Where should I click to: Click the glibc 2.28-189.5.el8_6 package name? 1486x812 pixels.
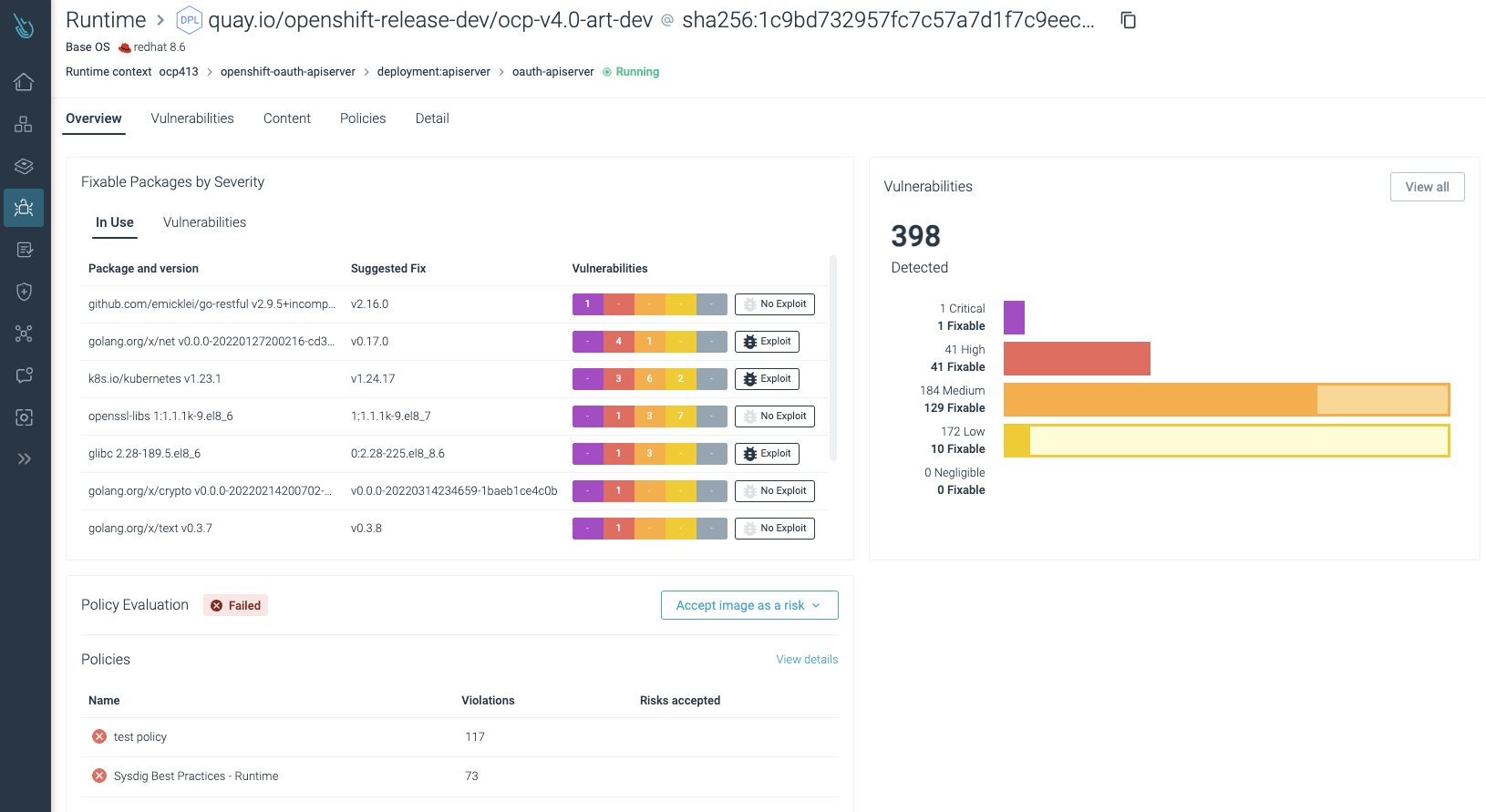coord(144,454)
